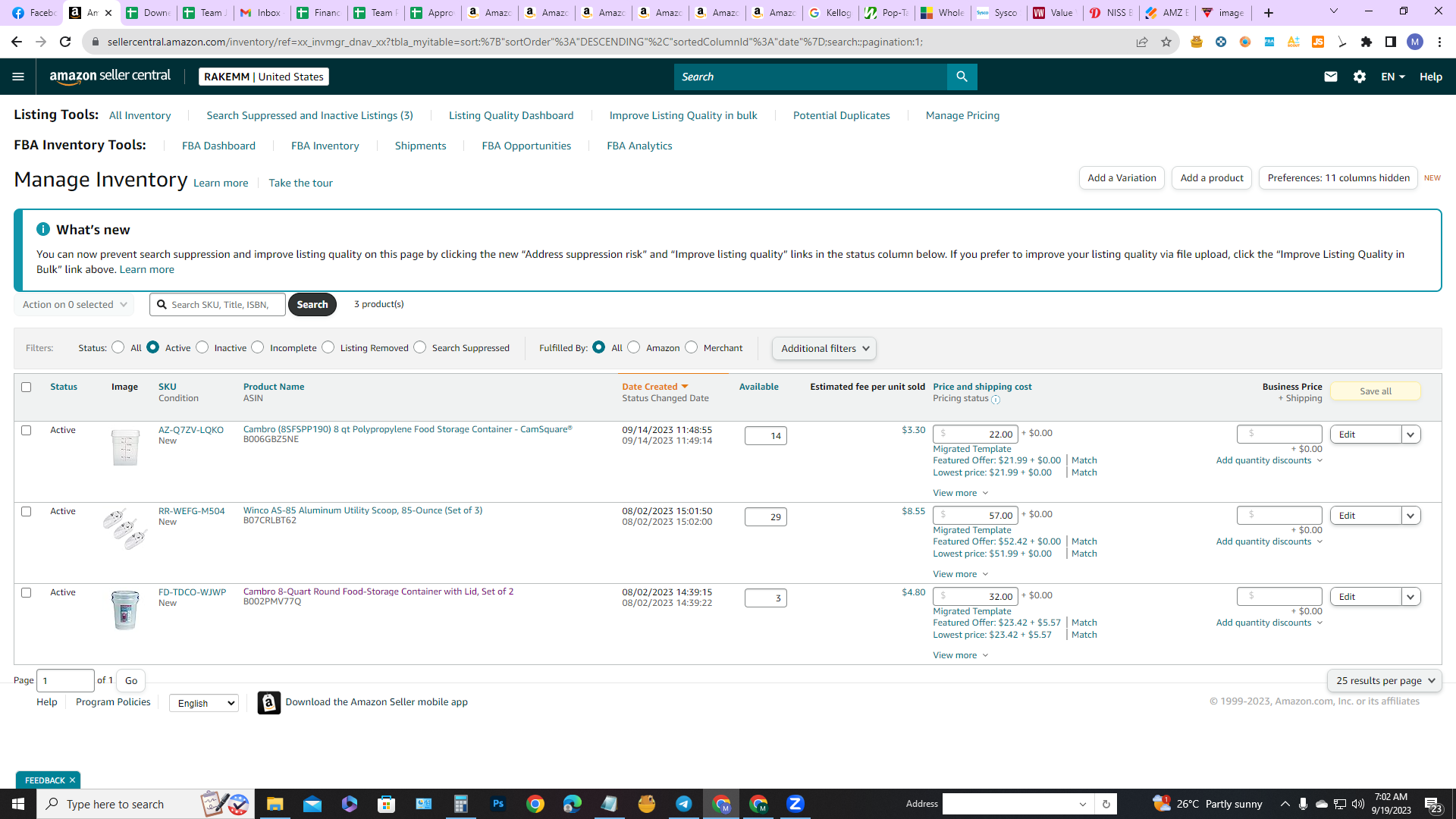
Task: Open the notification center icon
Action: coord(1432,804)
